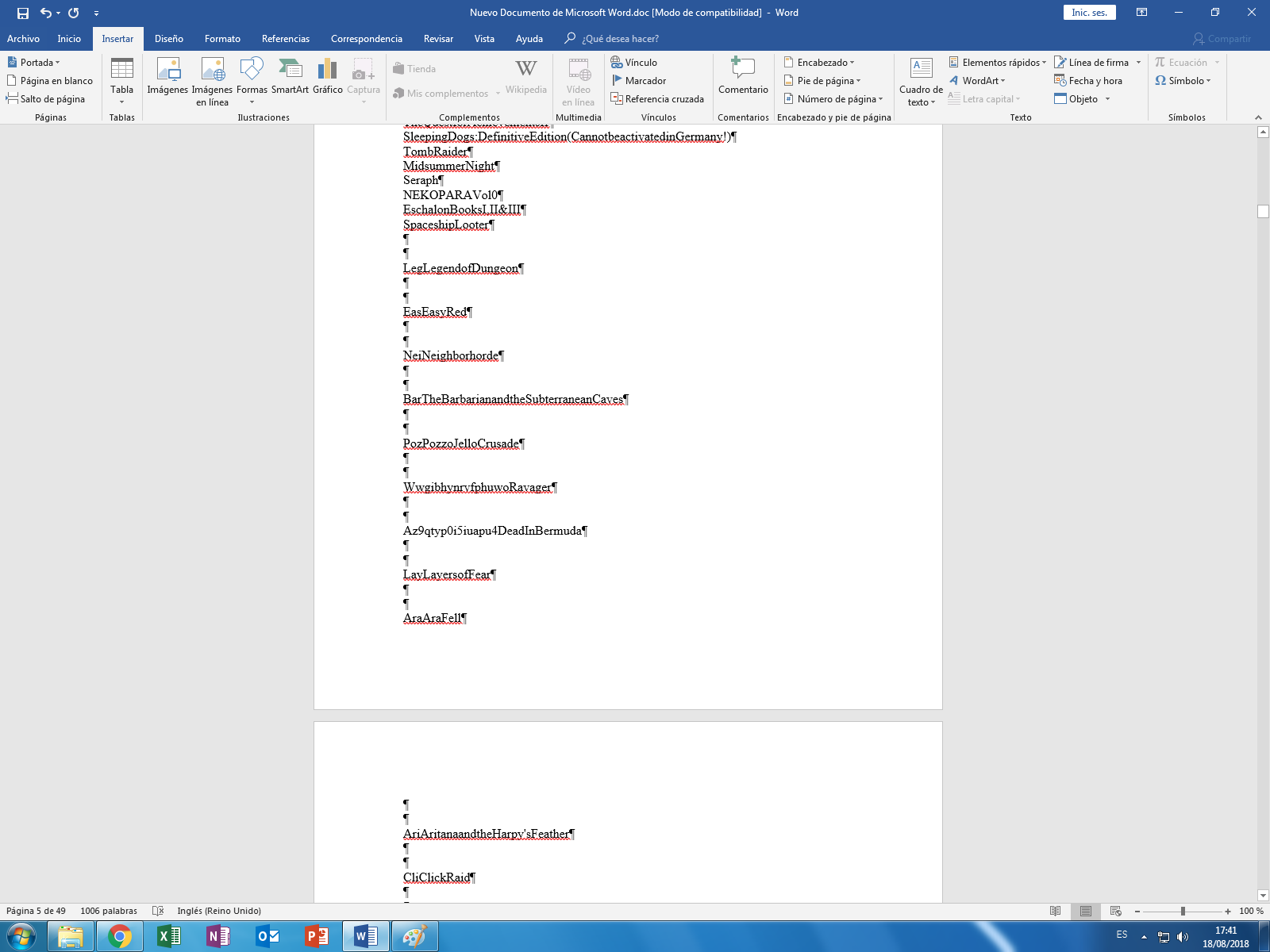Insert a SmartArt graphic
Image resolution: width=1270 pixels, height=952 pixels.
click(290, 77)
